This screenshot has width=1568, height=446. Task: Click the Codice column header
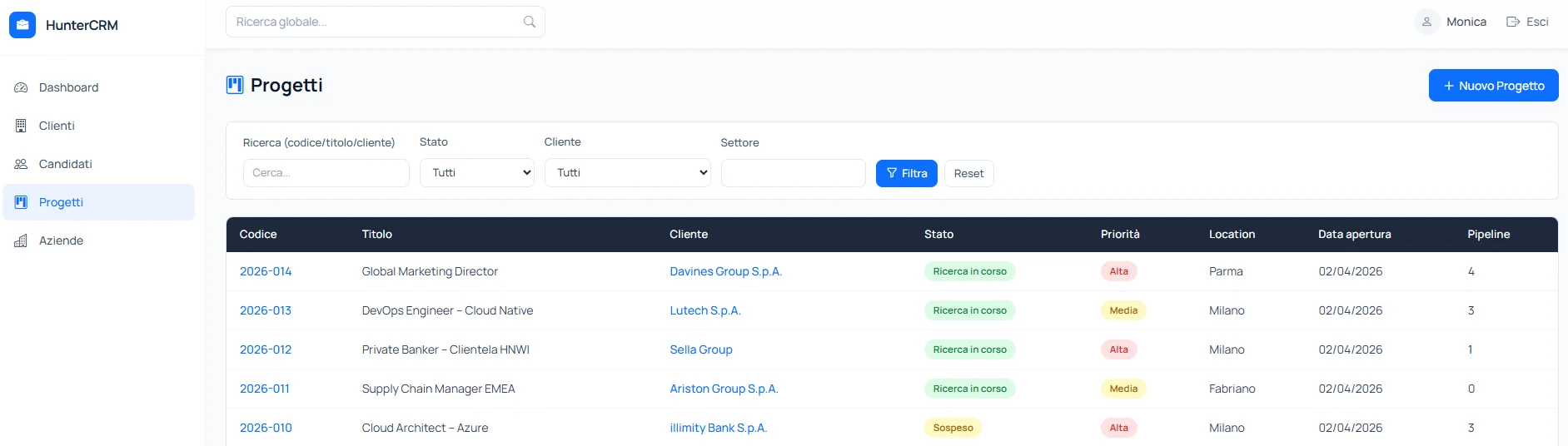coord(258,235)
